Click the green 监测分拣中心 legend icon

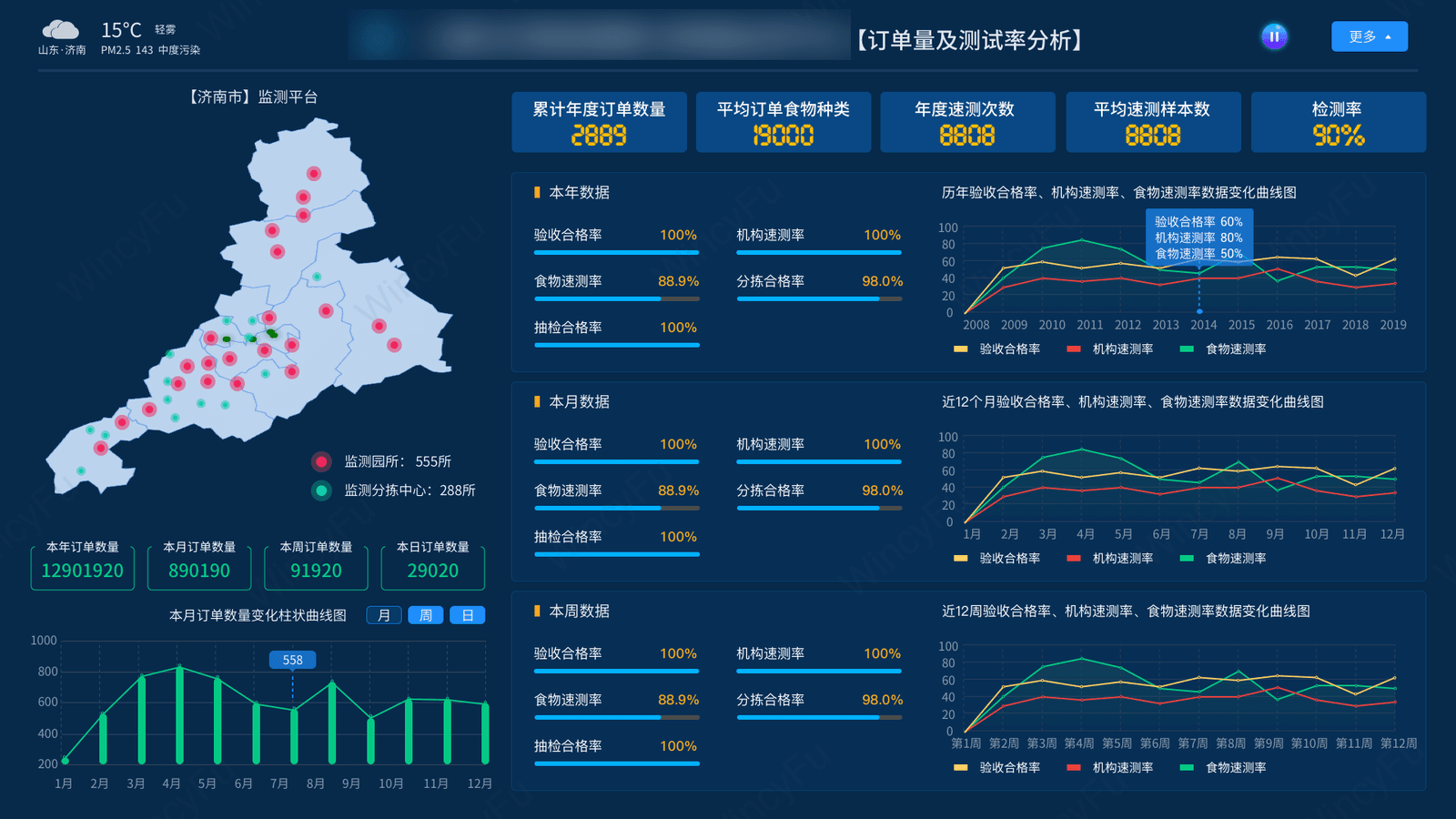click(x=321, y=490)
